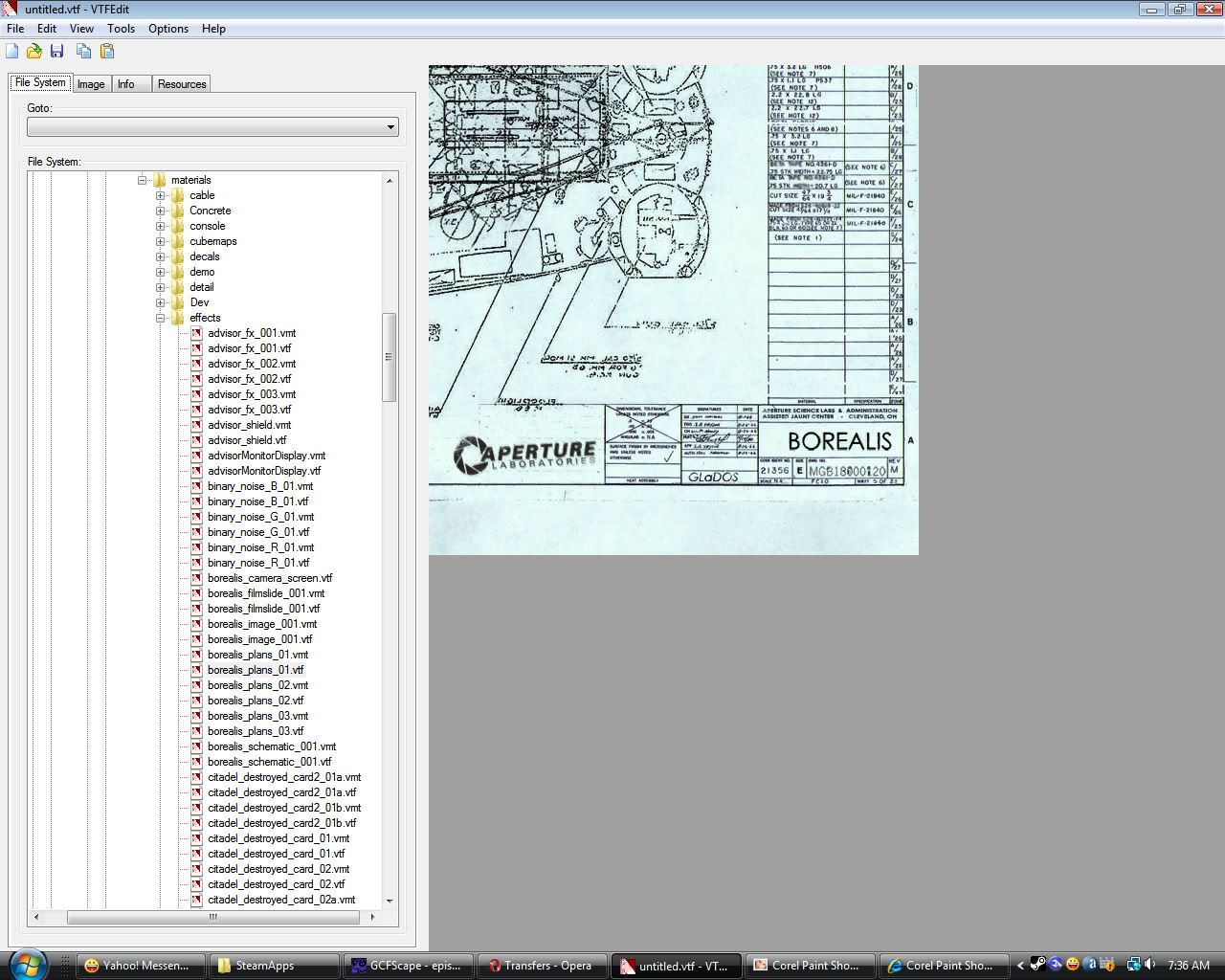This screenshot has height=980, width=1225.
Task: Select borealis_plans_03.vtf file
Action: point(256,731)
